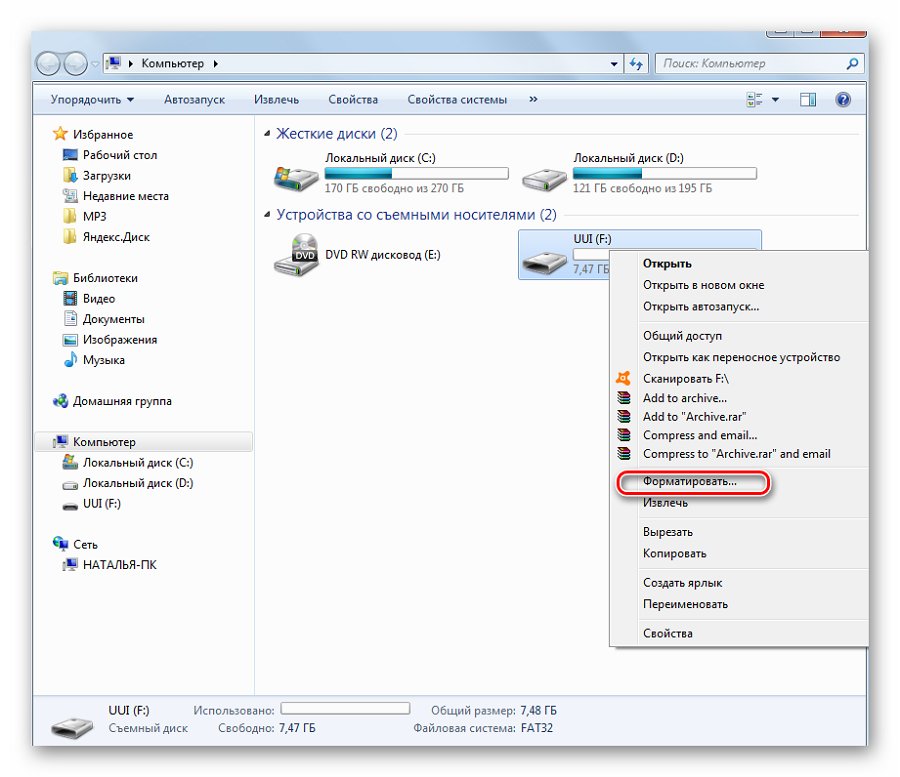
Task: Choose Общий доступ in context menu
Action: (x=682, y=336)
